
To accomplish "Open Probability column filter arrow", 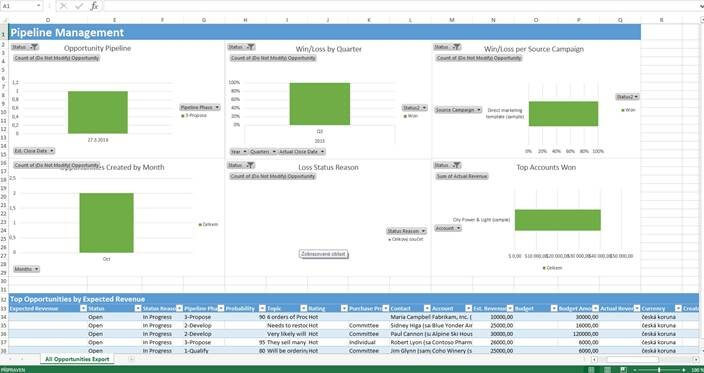I will tap(262, 309).
